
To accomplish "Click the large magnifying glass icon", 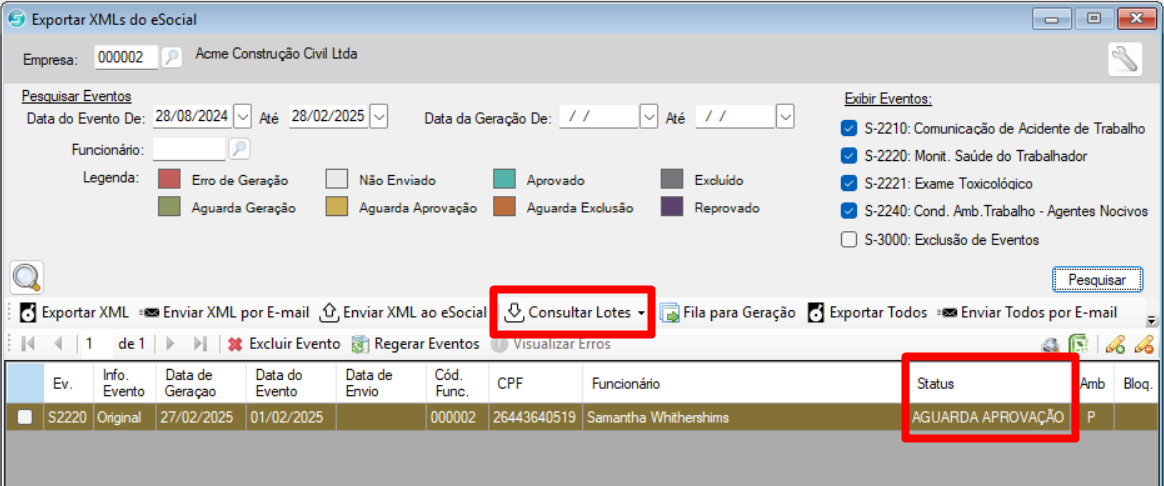I will (27, 277).
